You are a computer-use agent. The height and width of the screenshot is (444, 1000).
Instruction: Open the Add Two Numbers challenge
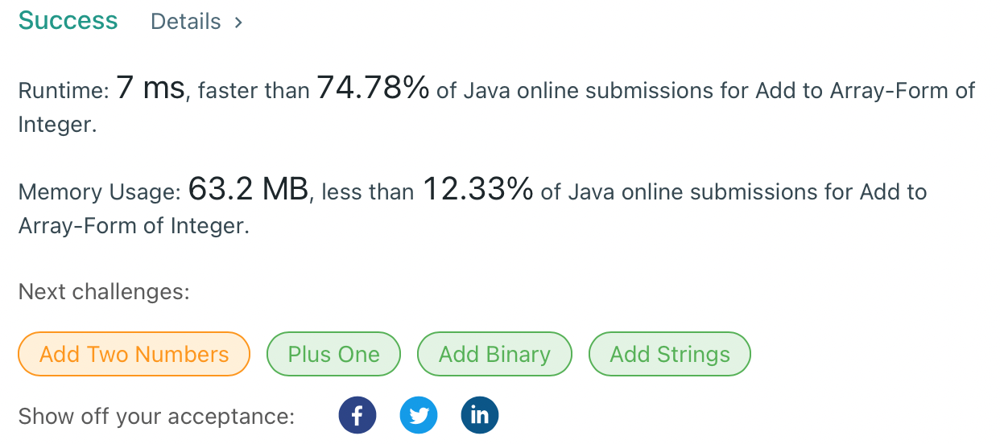click(134, 354)
